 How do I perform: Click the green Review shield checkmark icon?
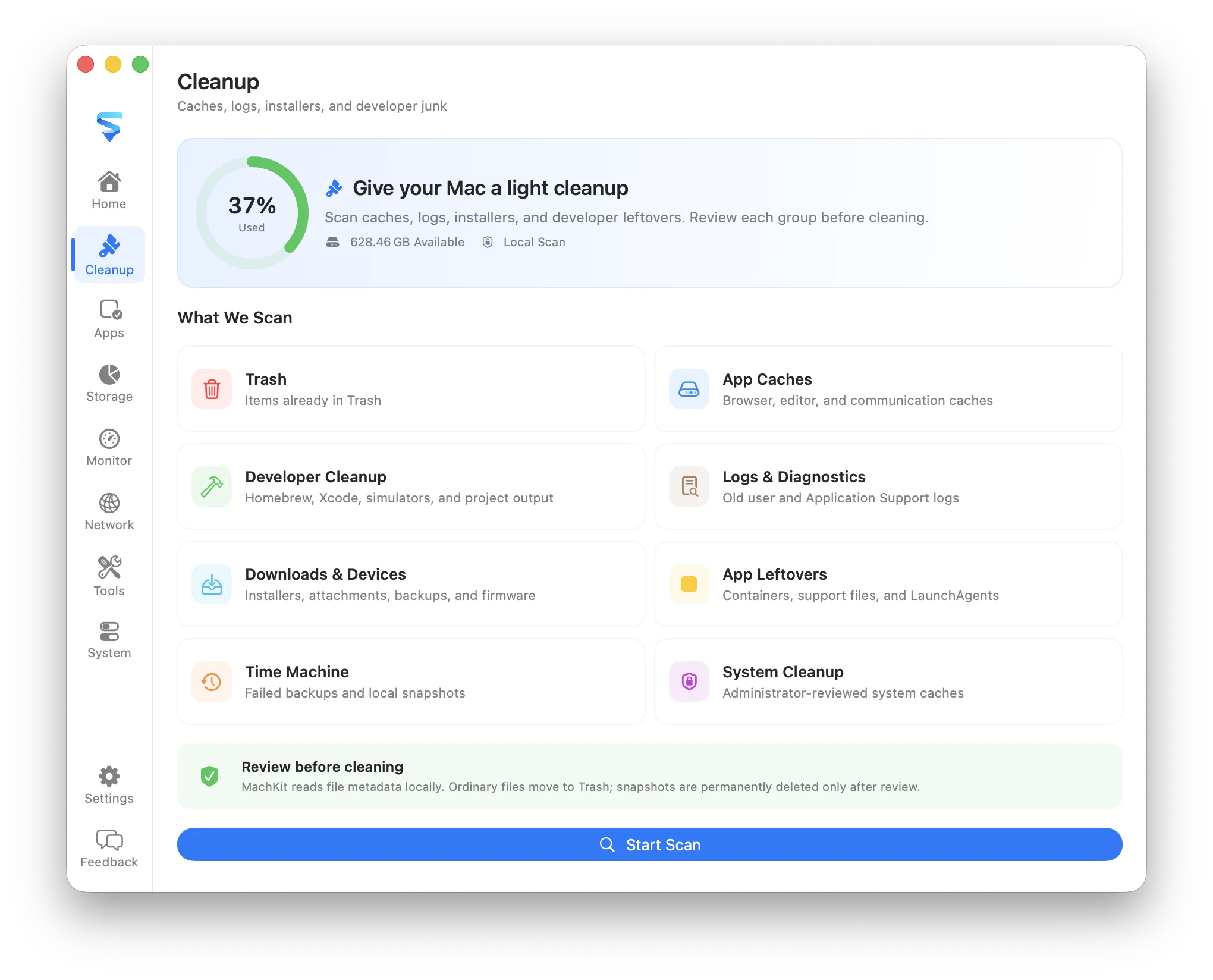click(x=209, y=776)
